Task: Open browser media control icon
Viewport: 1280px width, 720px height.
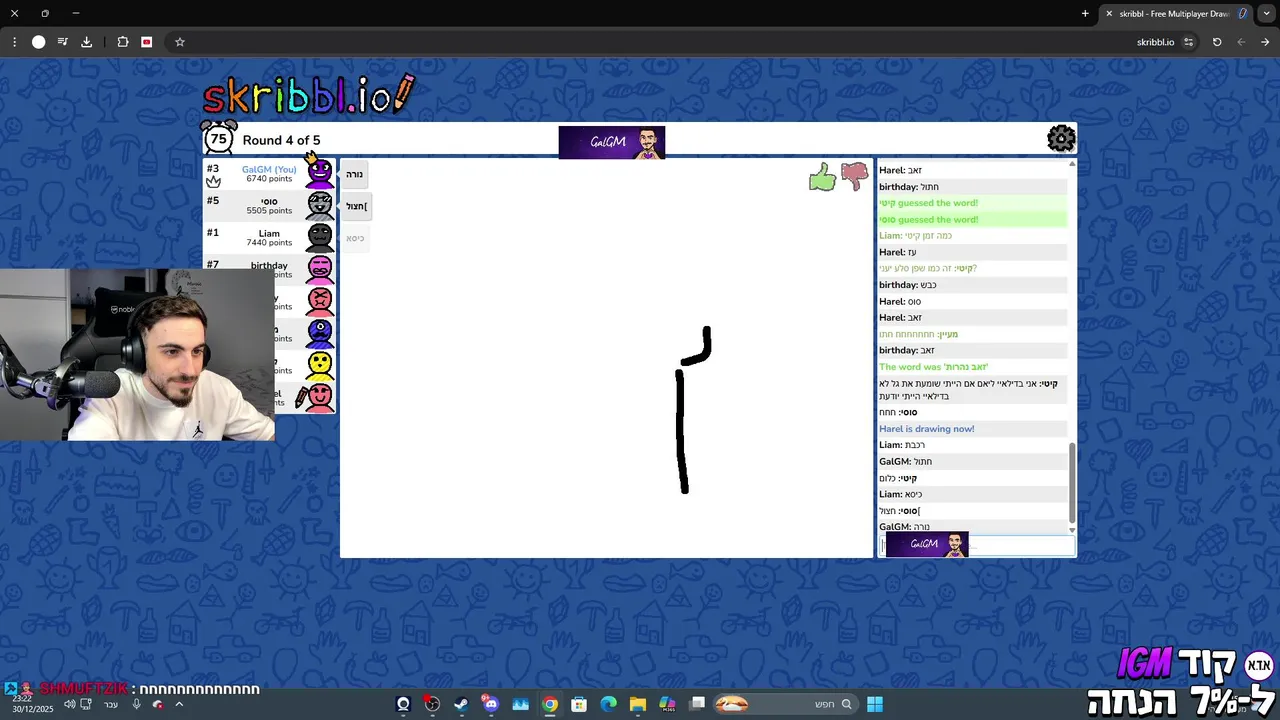Action: 63,42
